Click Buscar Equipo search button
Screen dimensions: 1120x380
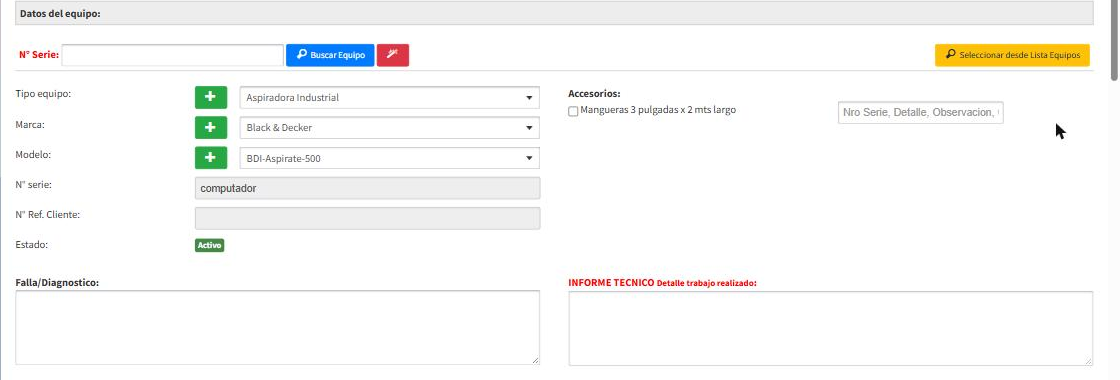(330, 55)
